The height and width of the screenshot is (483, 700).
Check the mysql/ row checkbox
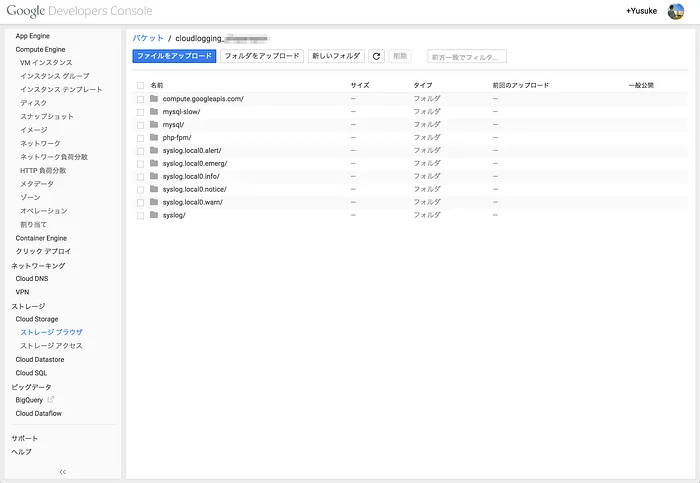click(x=141, y=125)
